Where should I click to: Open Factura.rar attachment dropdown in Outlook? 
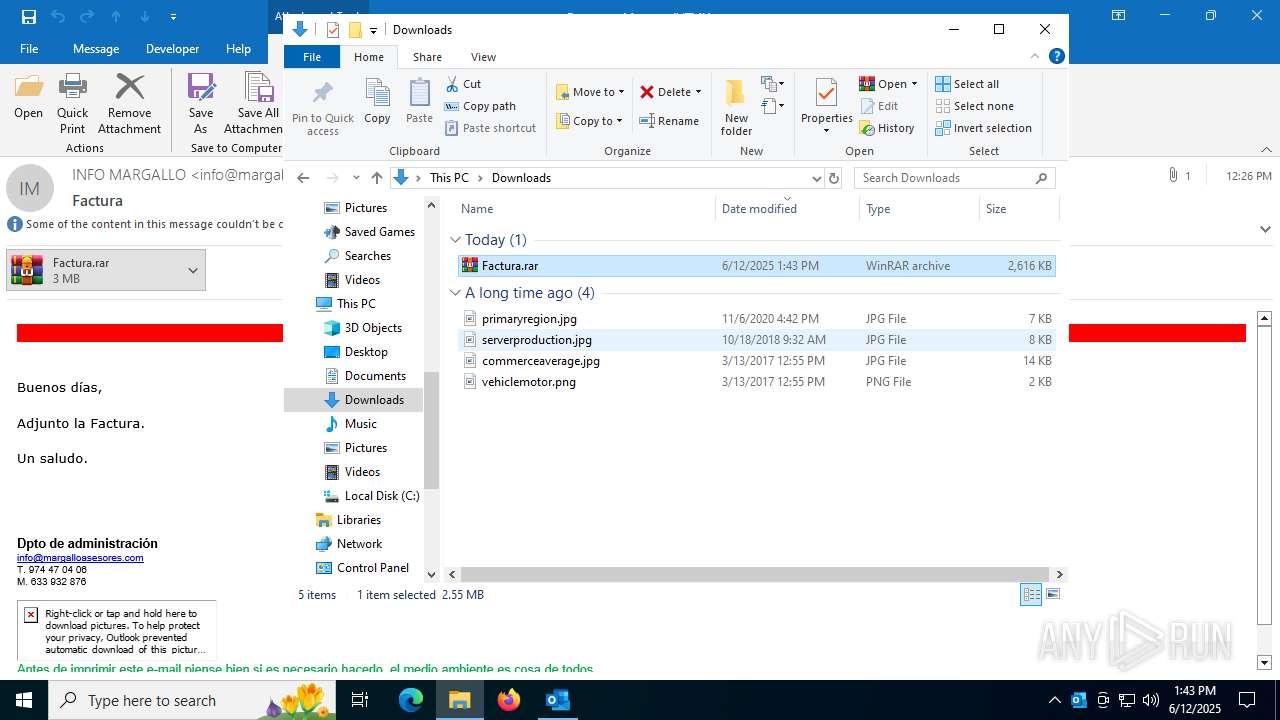point(193,271)
